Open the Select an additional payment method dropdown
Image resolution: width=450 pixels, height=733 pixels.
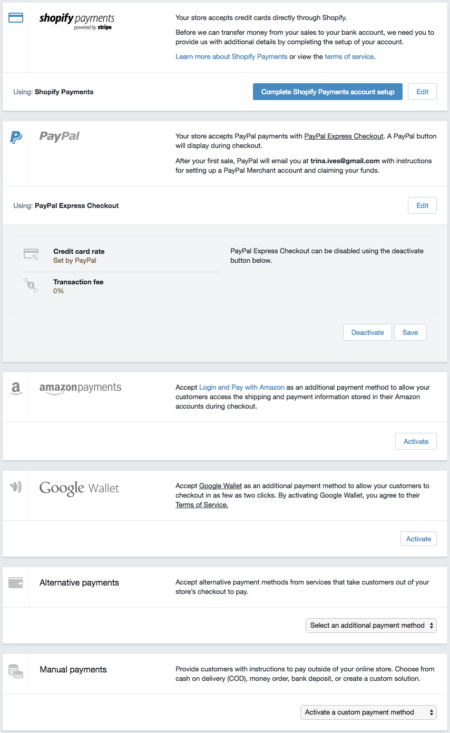tap(371, 625)
